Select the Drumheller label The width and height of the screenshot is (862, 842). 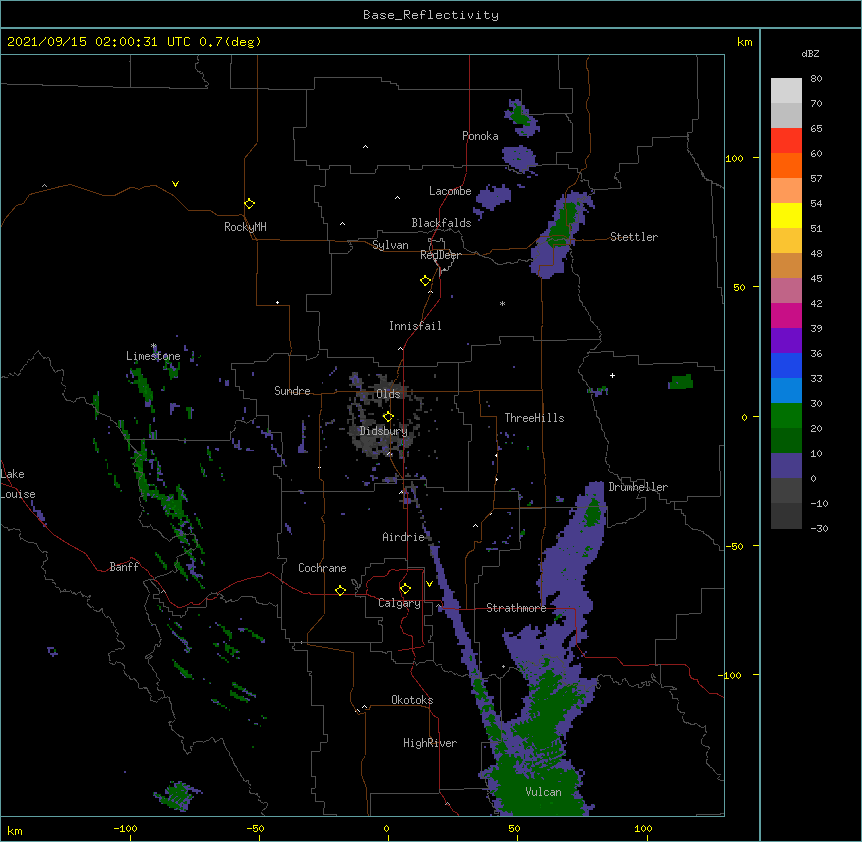[638, 487]
